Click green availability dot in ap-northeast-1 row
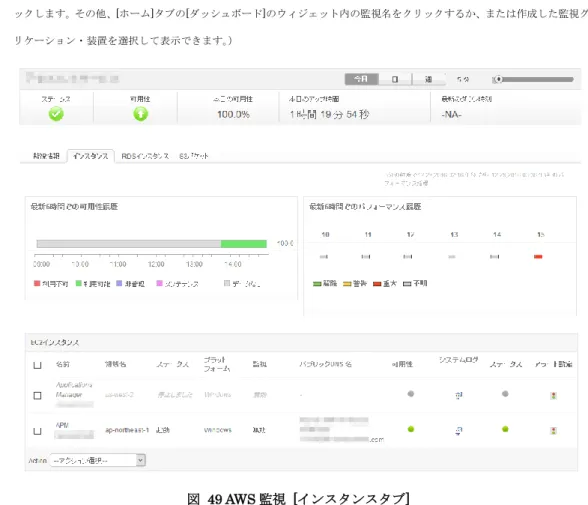This screenshot has width=588, height=505. click(411, 429)
